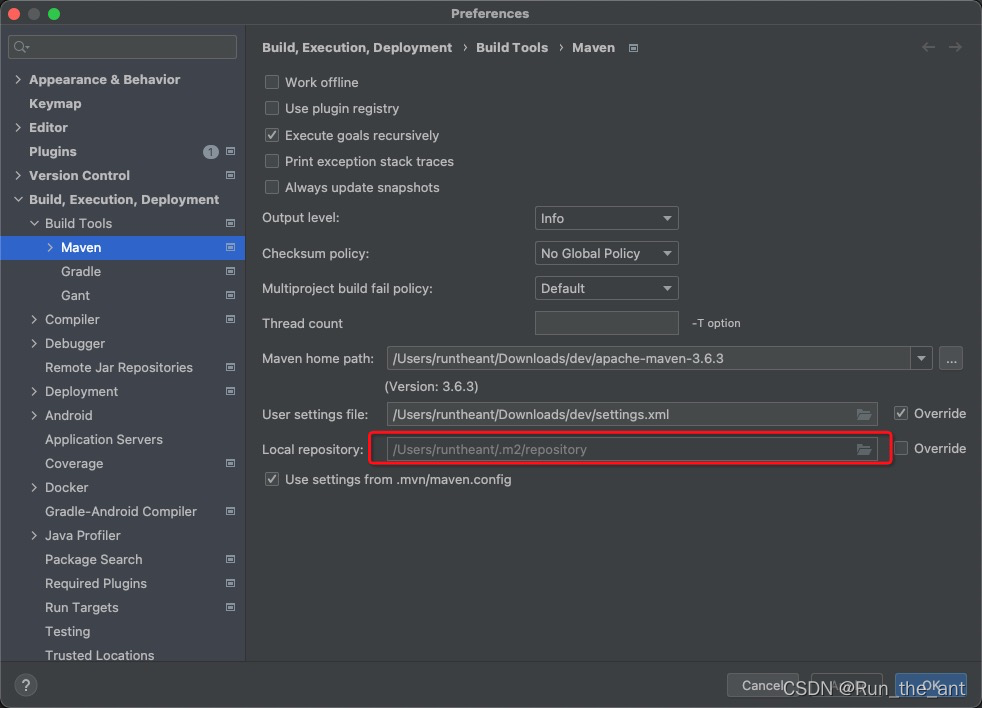Image resolution: width=982 pixels, height=708 pixels.
Task: Click the forward arrow in the header
Action: 955,47
